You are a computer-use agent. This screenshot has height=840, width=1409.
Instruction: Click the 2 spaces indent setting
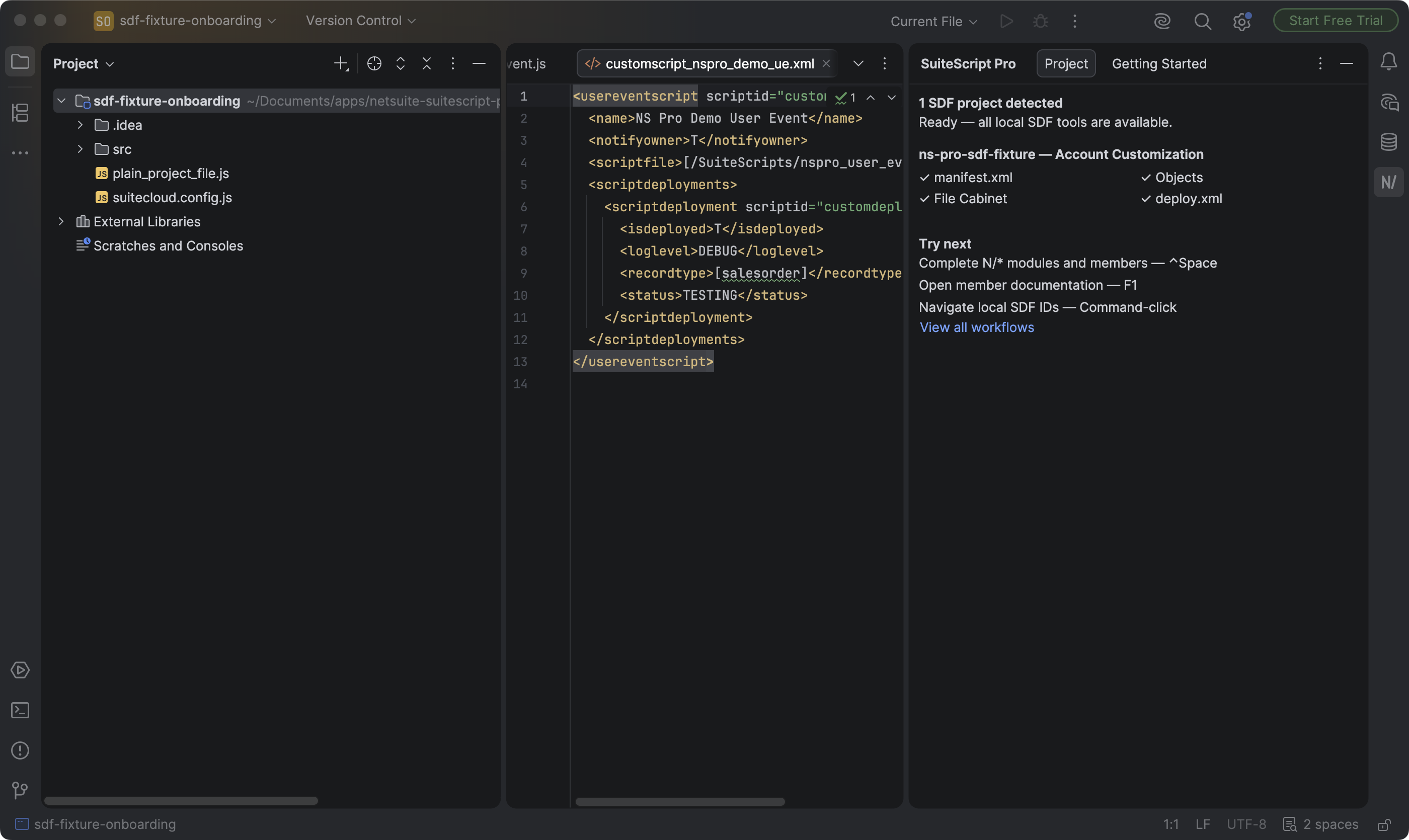[1320, 825]
